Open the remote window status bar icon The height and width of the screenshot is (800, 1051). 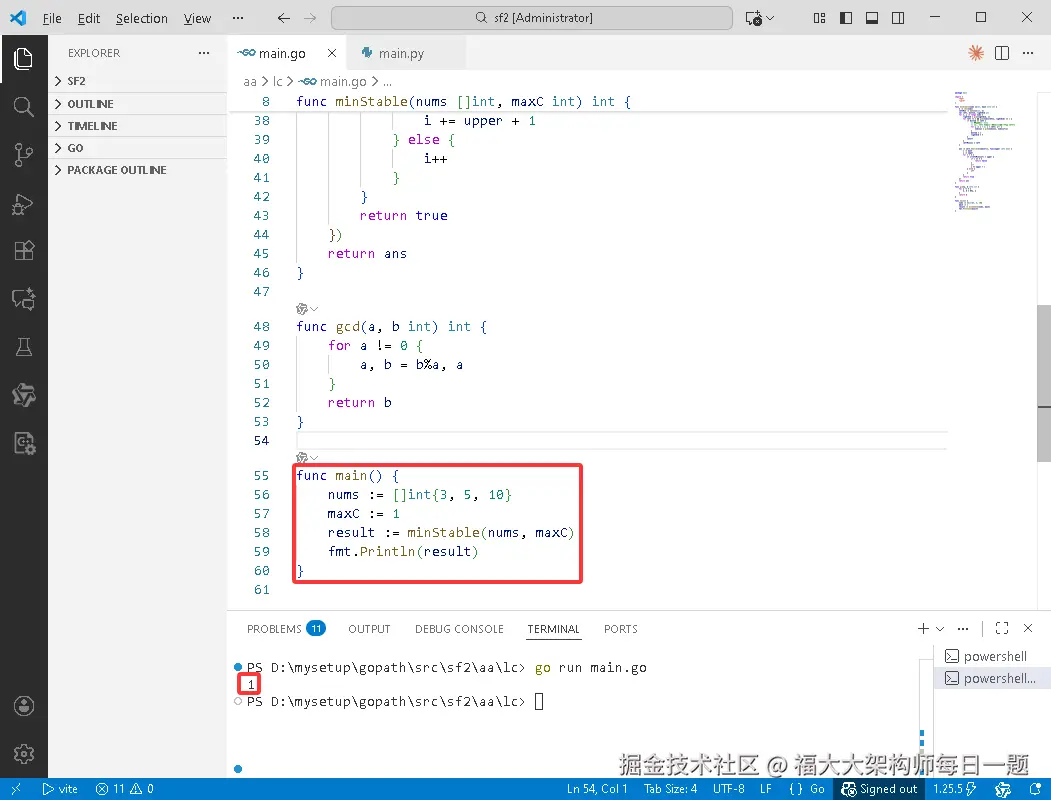[x=17, y=789]
